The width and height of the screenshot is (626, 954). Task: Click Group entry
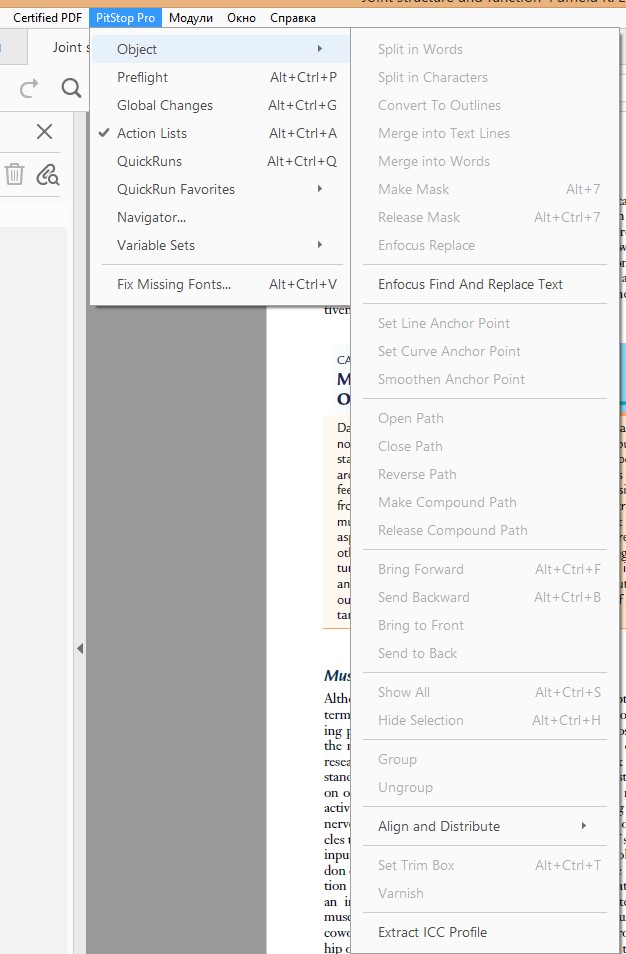[x=485, y=759]
